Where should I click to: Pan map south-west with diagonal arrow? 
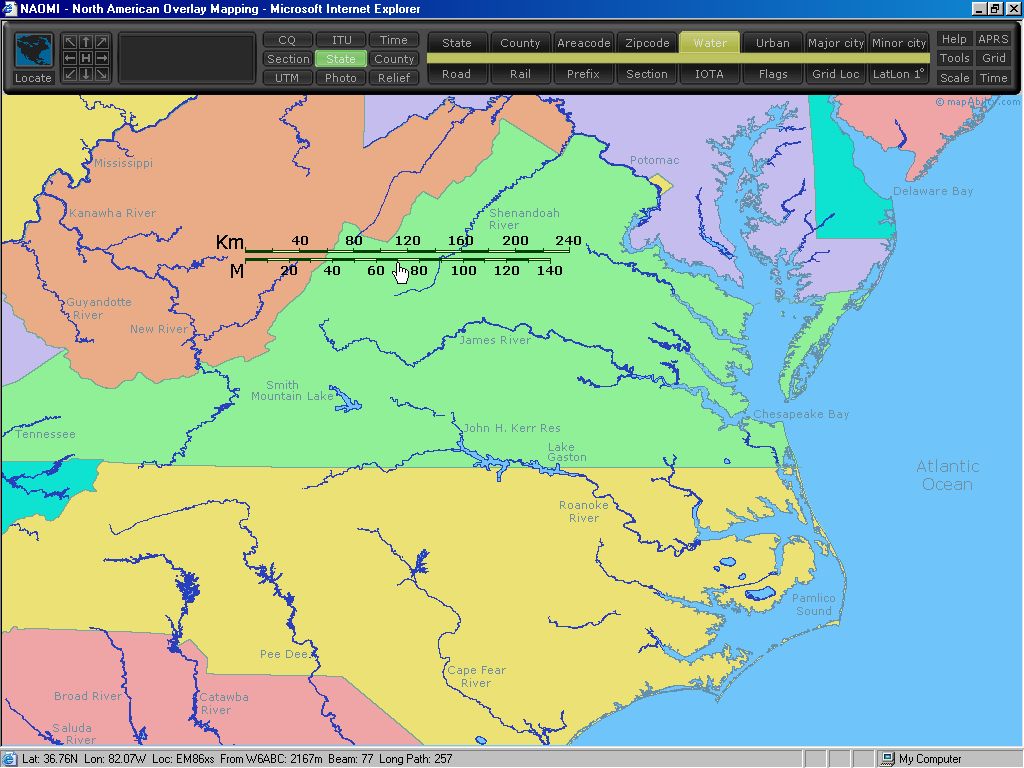[70, 74]
